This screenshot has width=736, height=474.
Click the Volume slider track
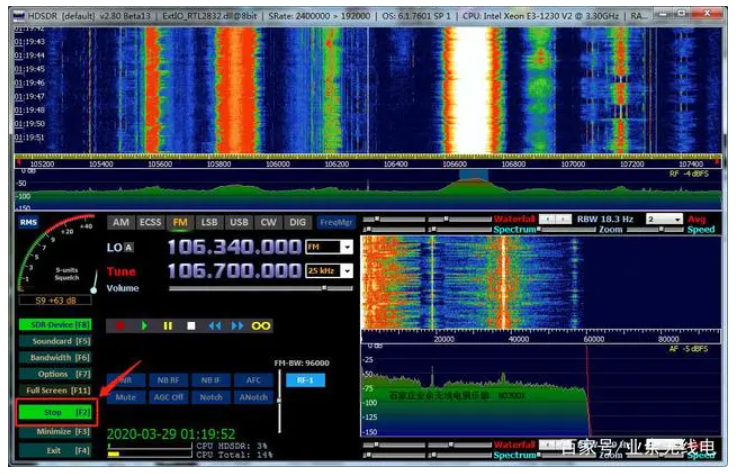(260, 289)
